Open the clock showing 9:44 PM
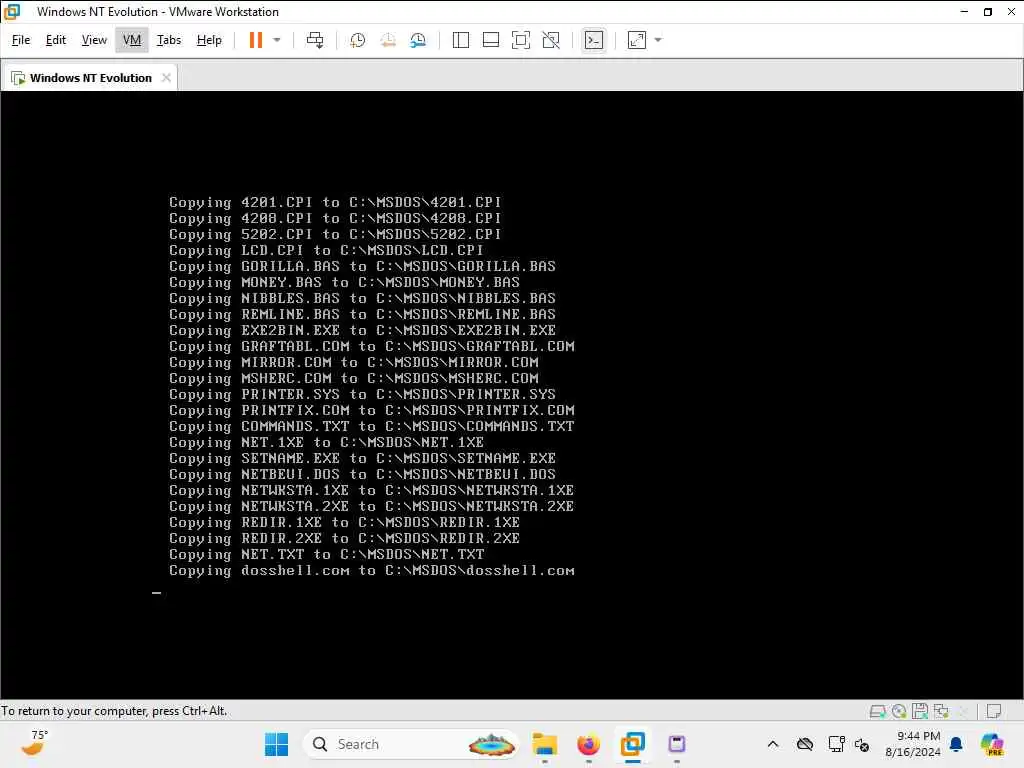The height and width of the screenshot is (768, 1024). click(913, 744)
